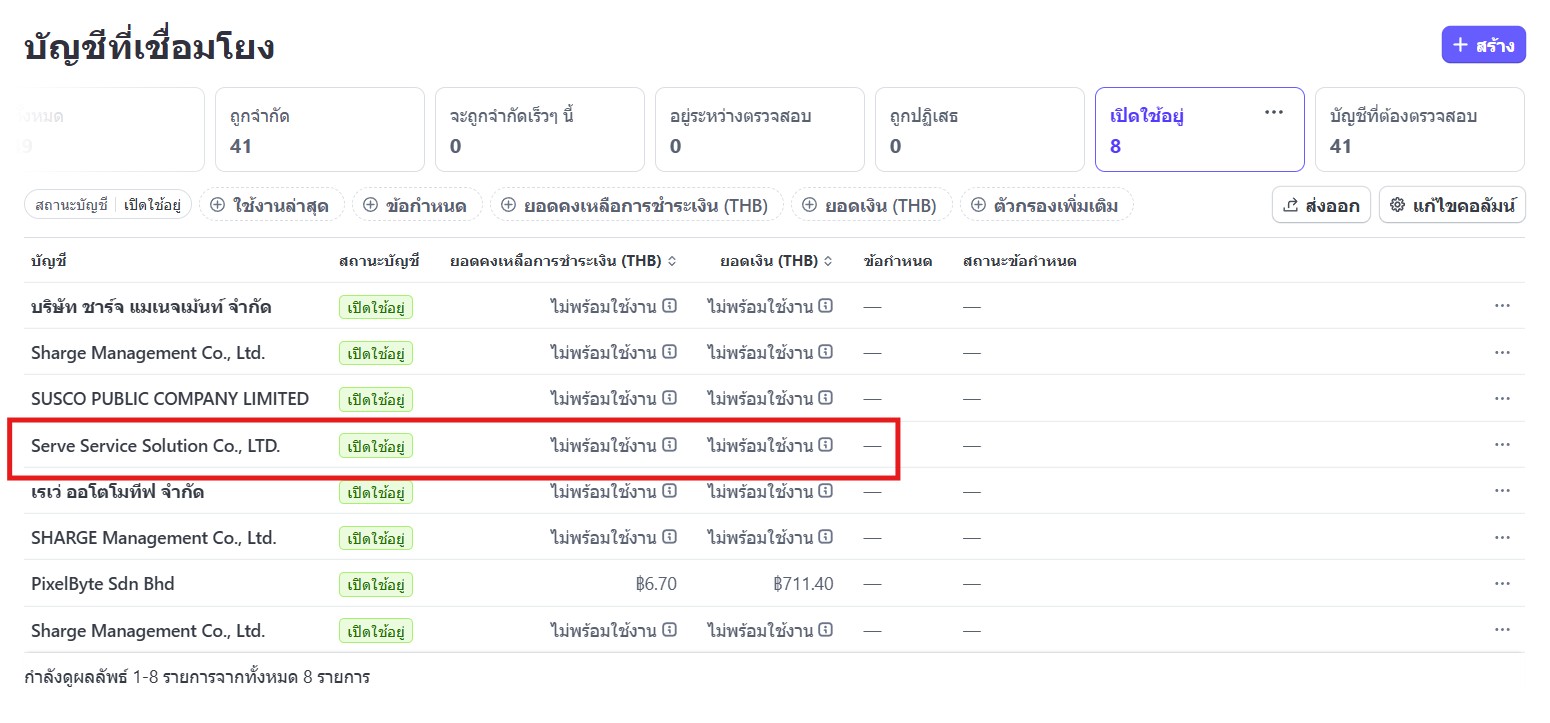
Task: Open the ตัวกรองเพิ่มเติม filter options
Action: coord(1046,205)
